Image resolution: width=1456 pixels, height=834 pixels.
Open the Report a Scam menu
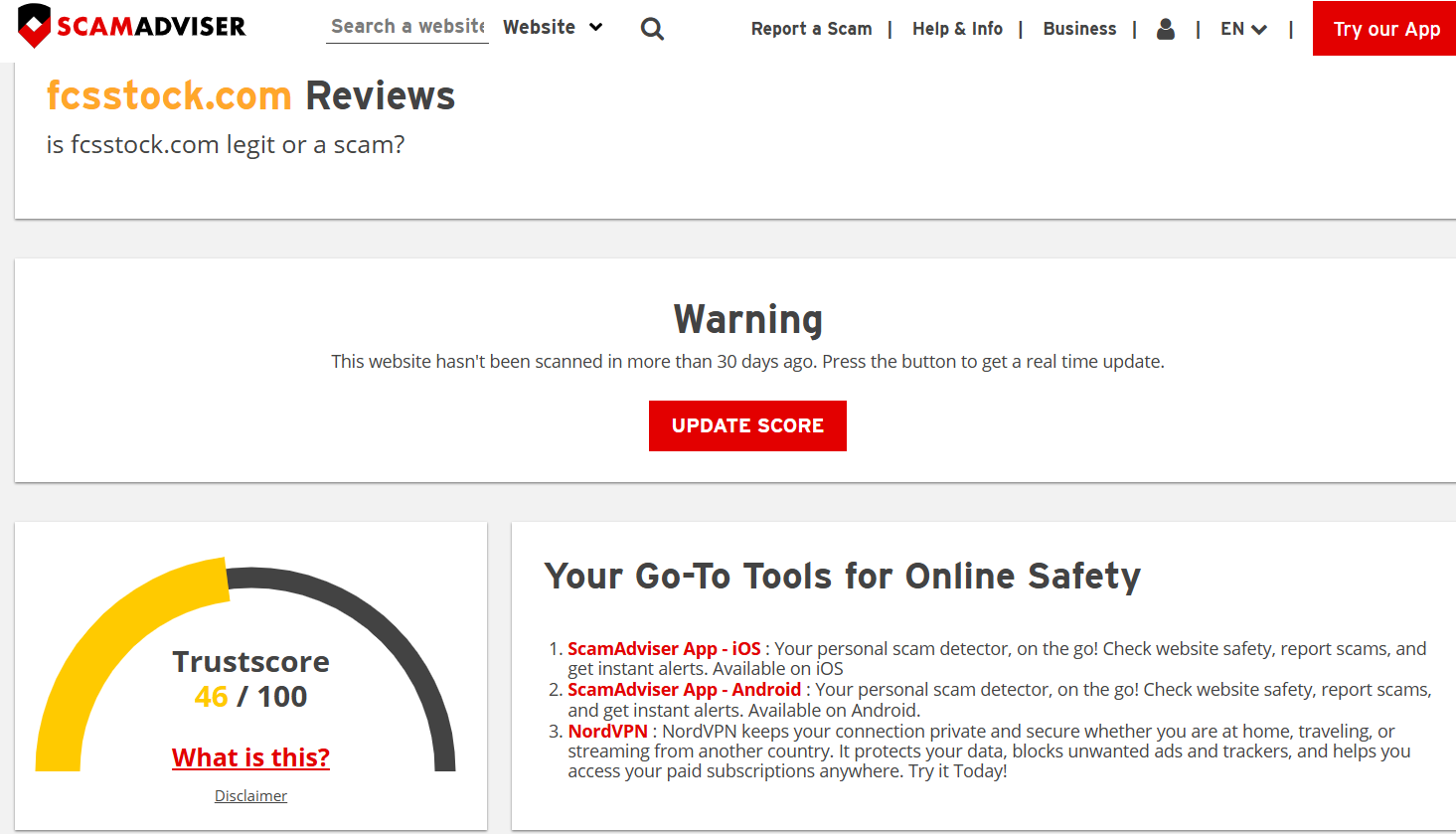pos(811,29)
